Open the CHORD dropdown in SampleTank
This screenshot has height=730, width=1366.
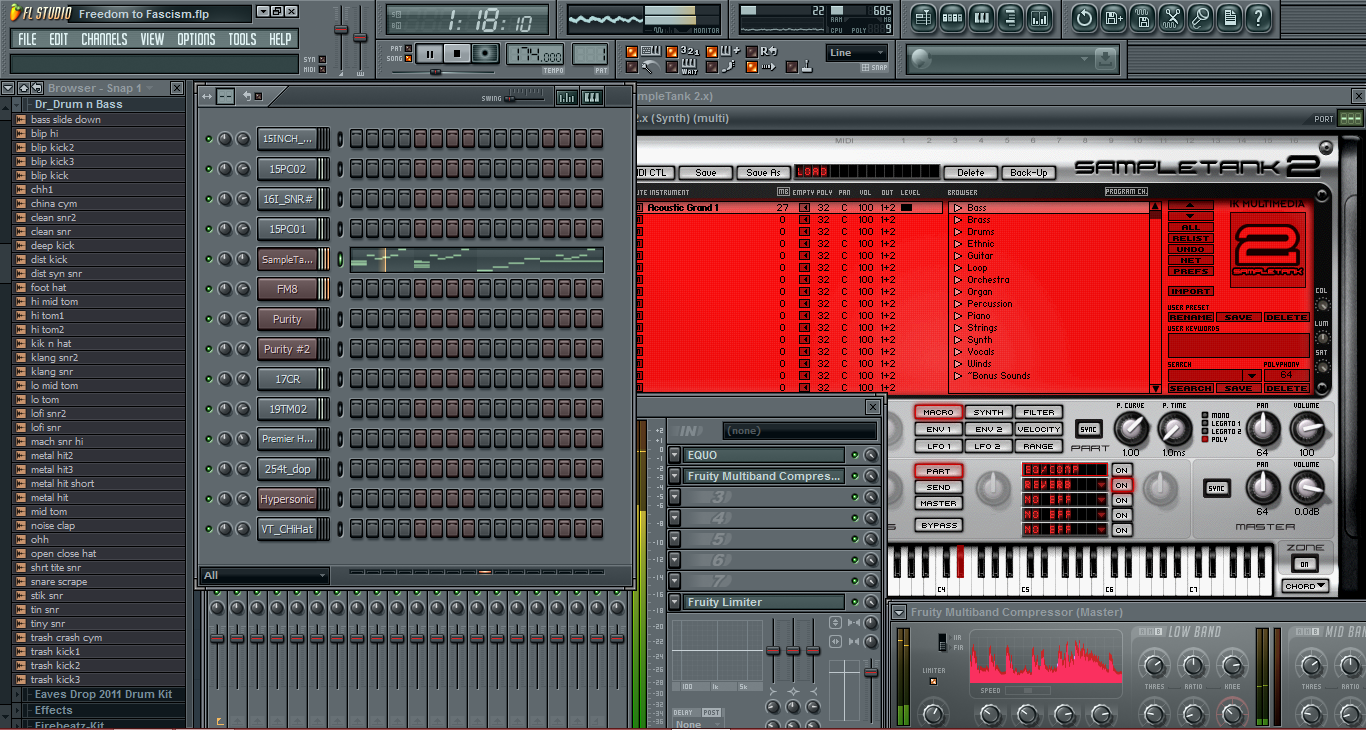[1305, 586]
